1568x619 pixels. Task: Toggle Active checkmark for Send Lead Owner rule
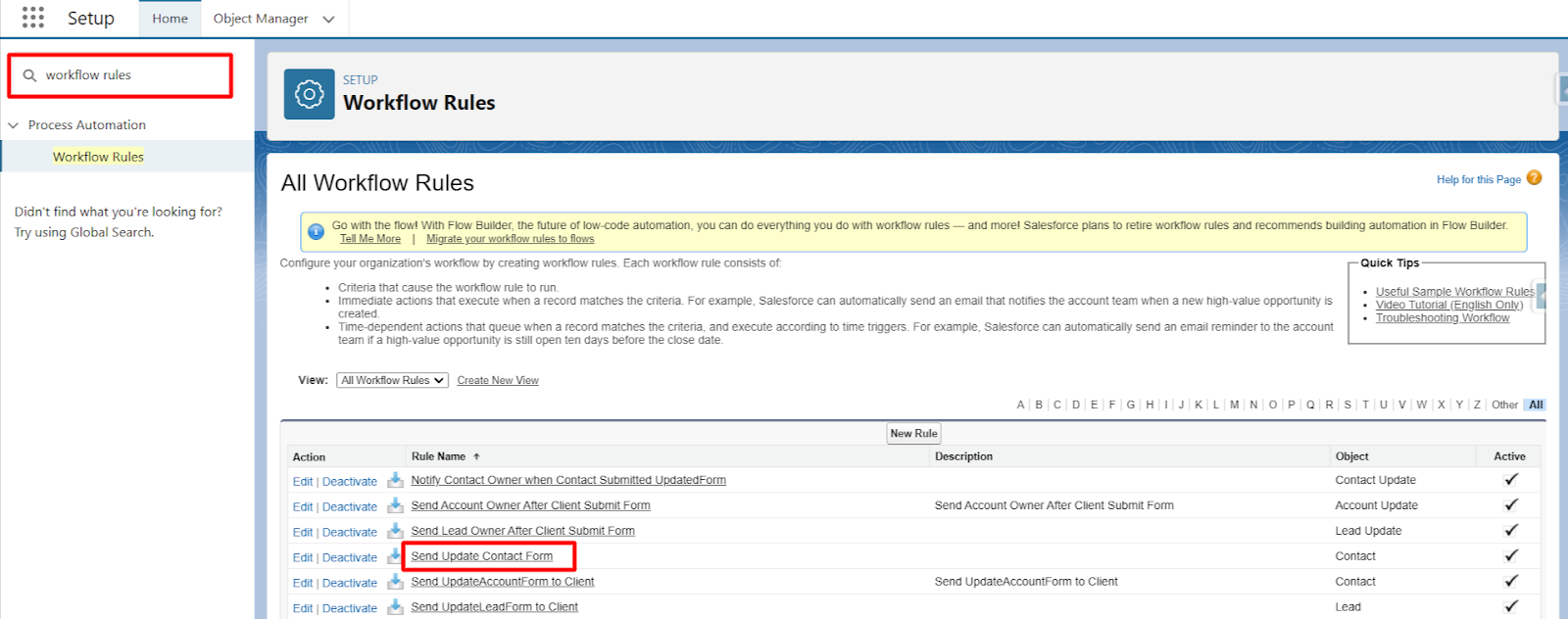tap(1510, 531)
